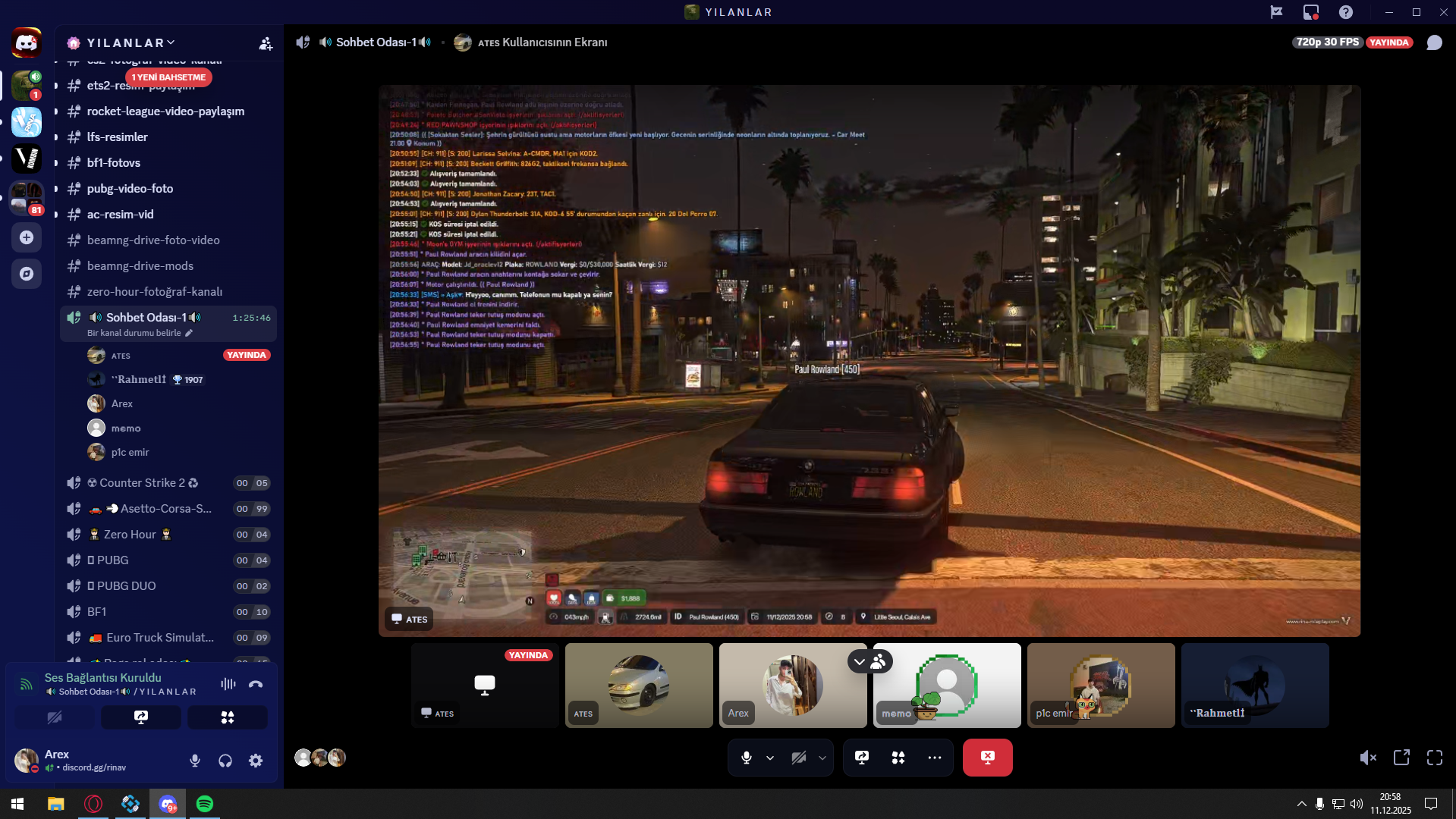Image resolution: width=1456 pixels, height=819 pixels.
Task: Open File Explorer from the taskbar
Action: coord(56,804)
